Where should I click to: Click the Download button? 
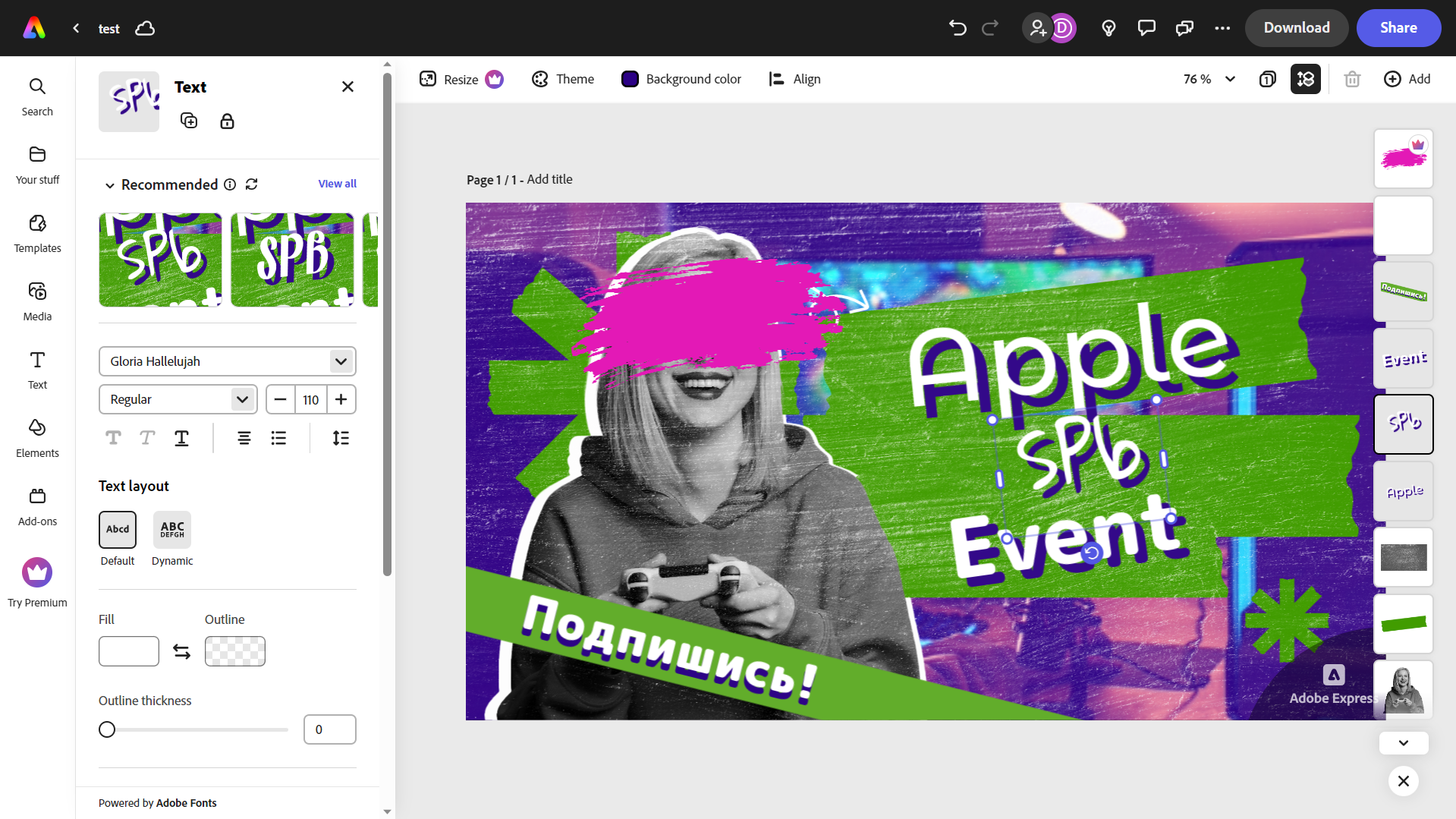tap(1297, 28)
